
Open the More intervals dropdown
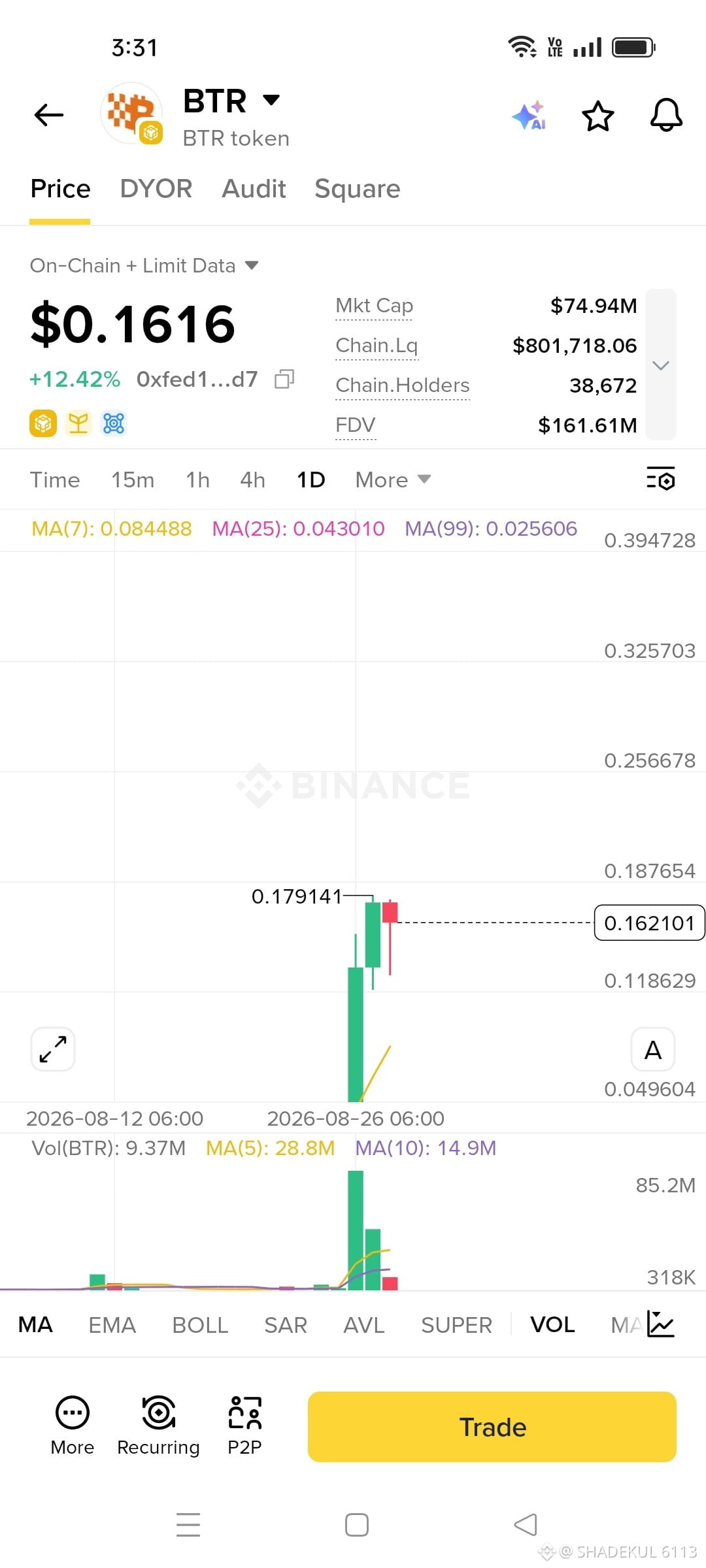pos(393,480)
